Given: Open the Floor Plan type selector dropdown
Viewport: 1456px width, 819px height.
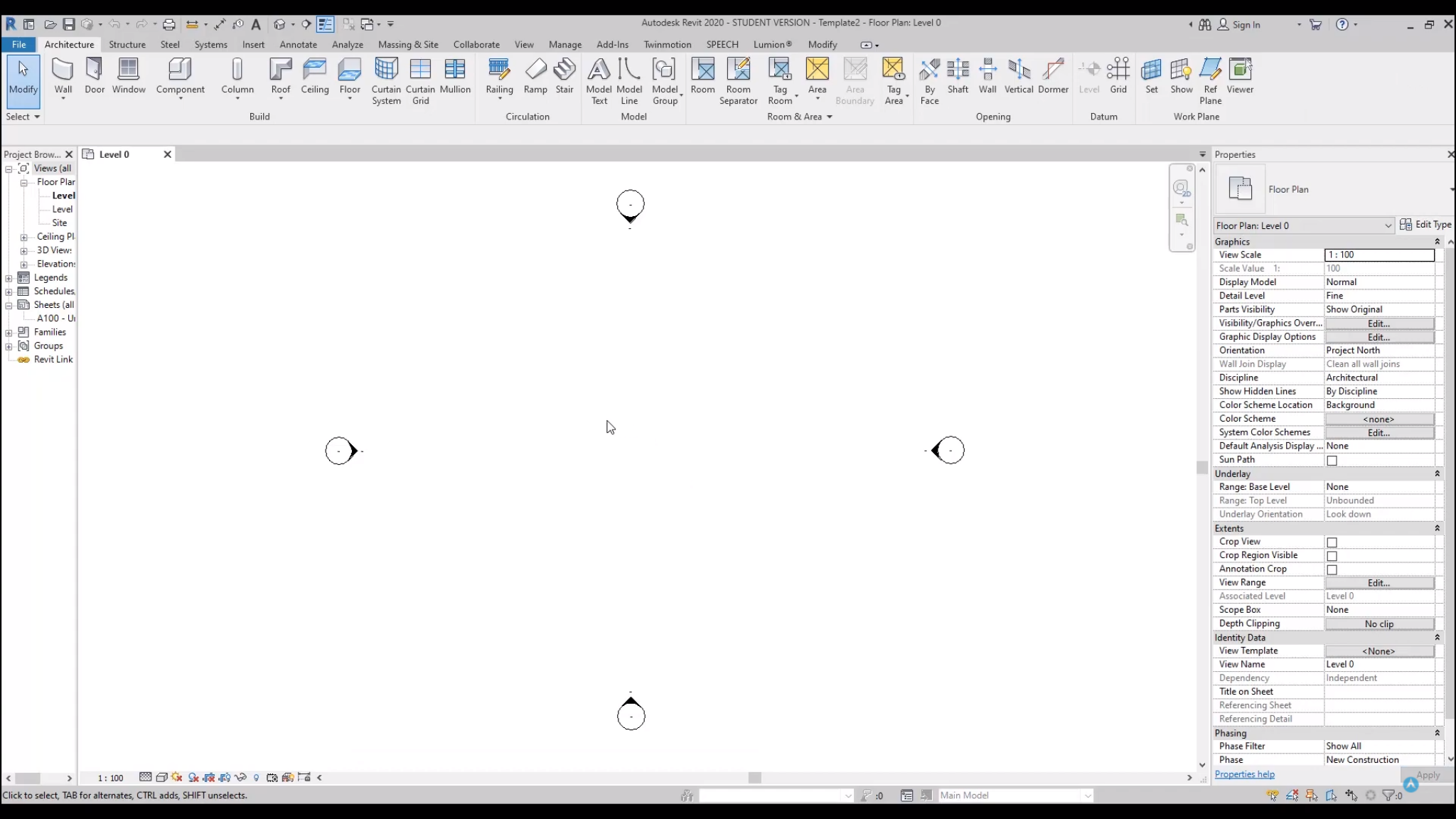Looking at the screenshot, I should tap(1388, 225).
